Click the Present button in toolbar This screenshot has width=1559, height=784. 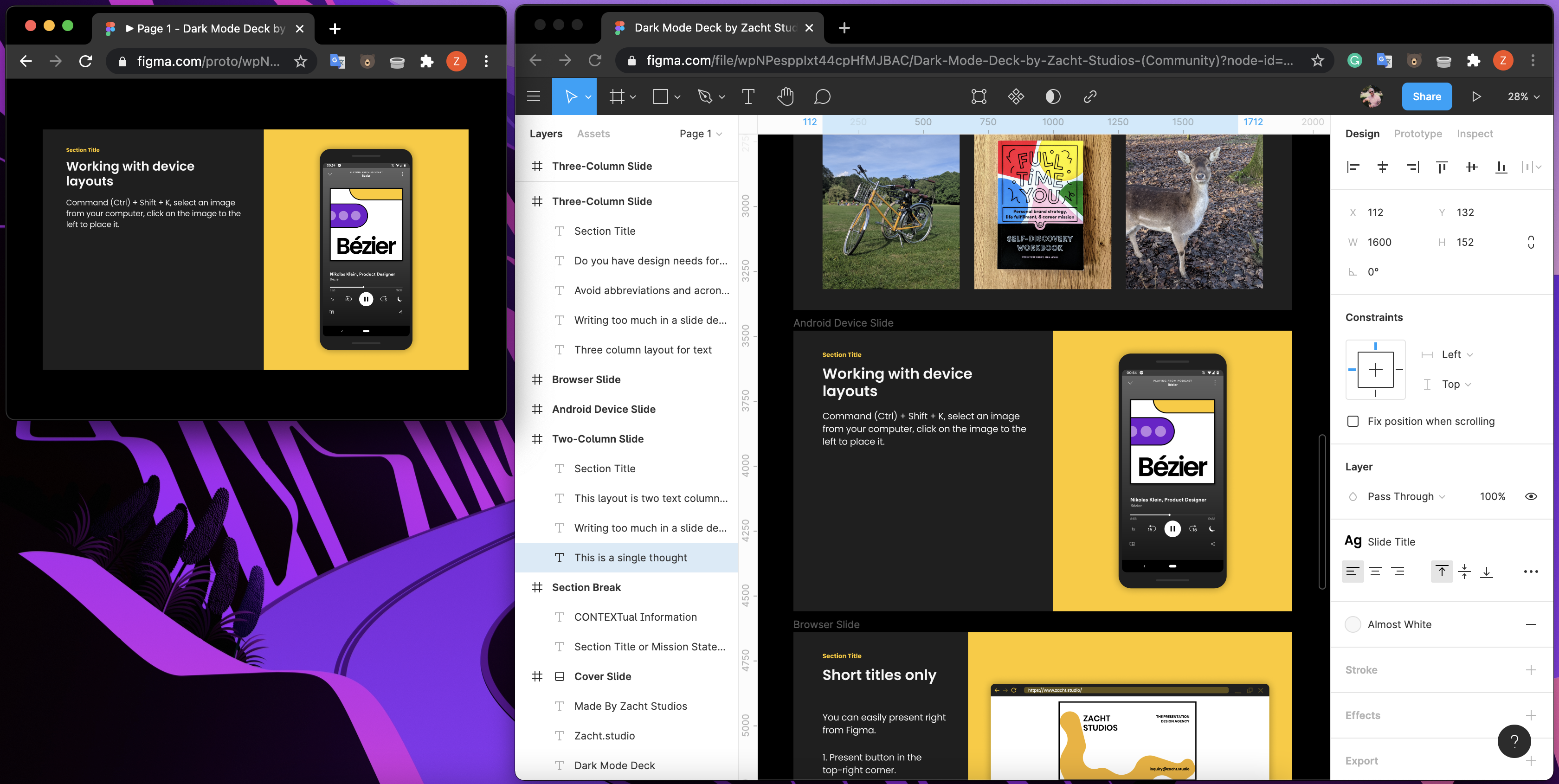point(1477,96)
